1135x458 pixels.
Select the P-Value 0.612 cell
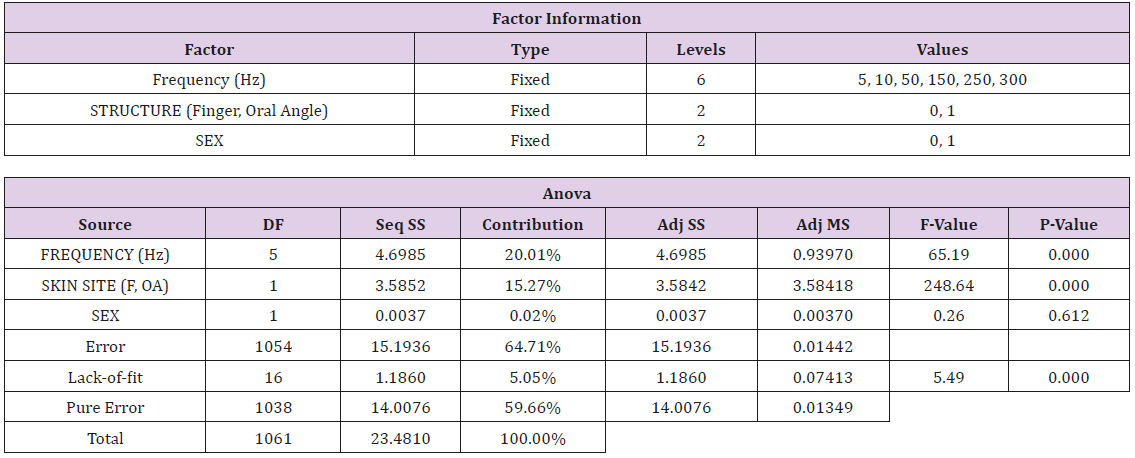pyautogui.click(x=1067, y=316)
